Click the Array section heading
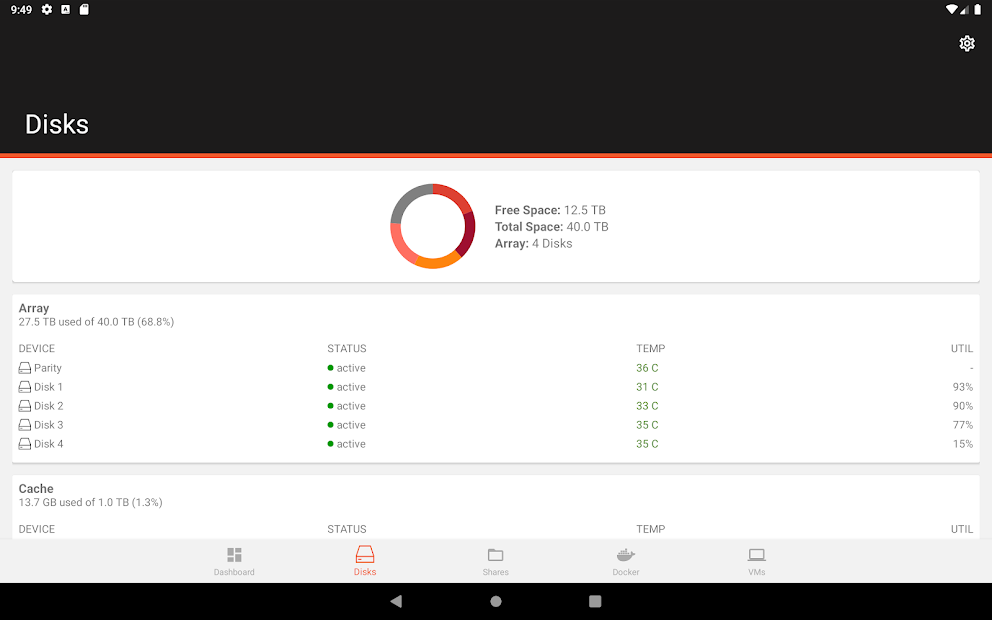This screenshot has width=992, height=620. tap(34, 308)
